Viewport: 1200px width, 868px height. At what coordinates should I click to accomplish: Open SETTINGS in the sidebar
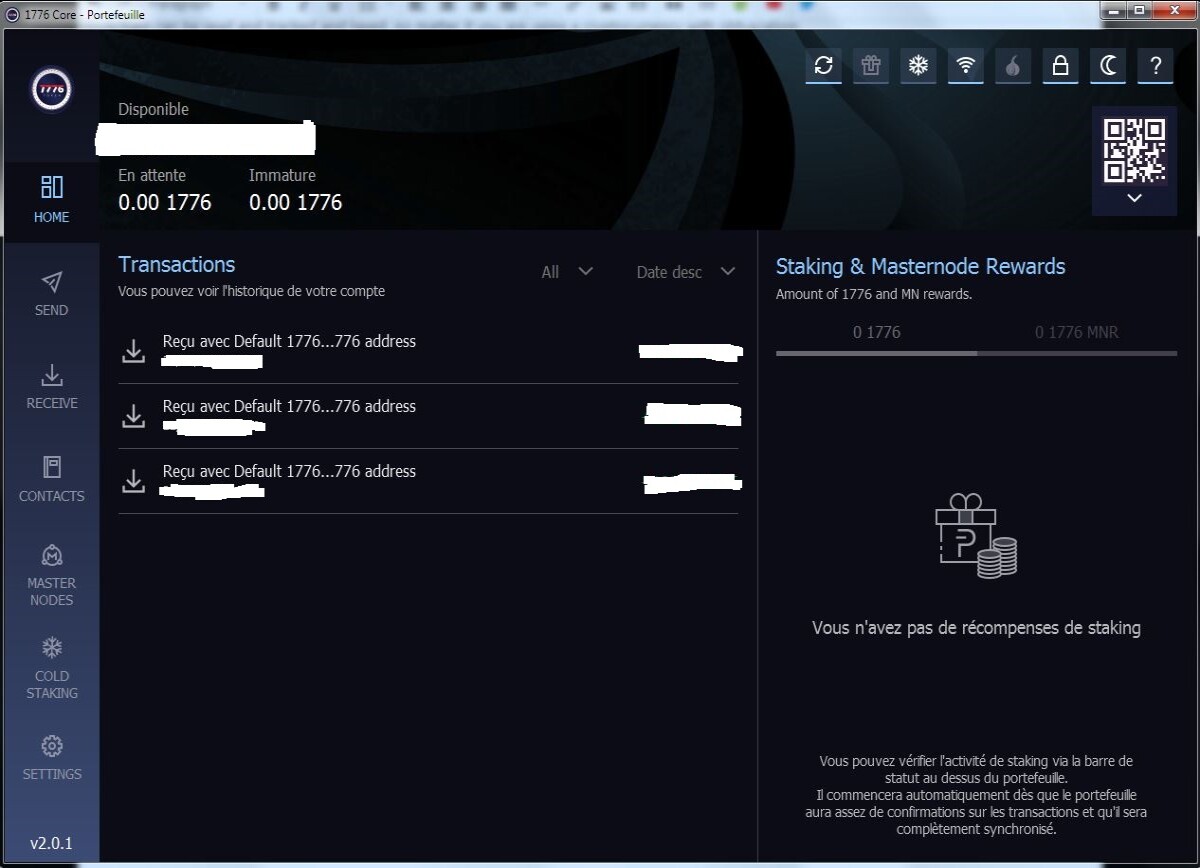click(x=51, y=758)
